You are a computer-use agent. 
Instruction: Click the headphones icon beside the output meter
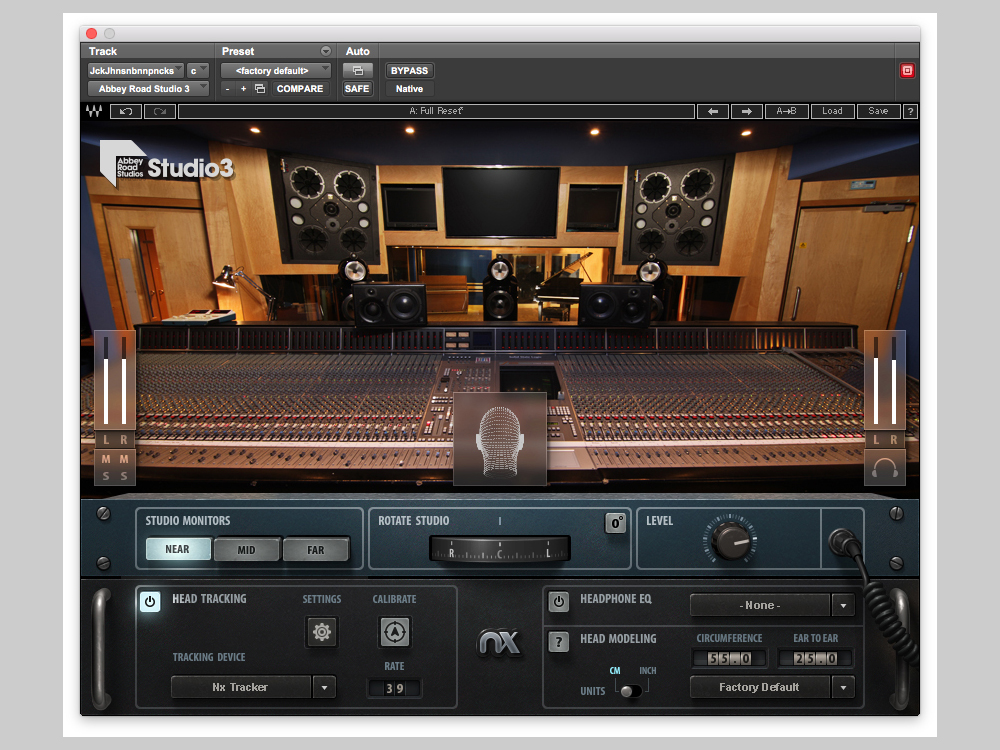885,469
